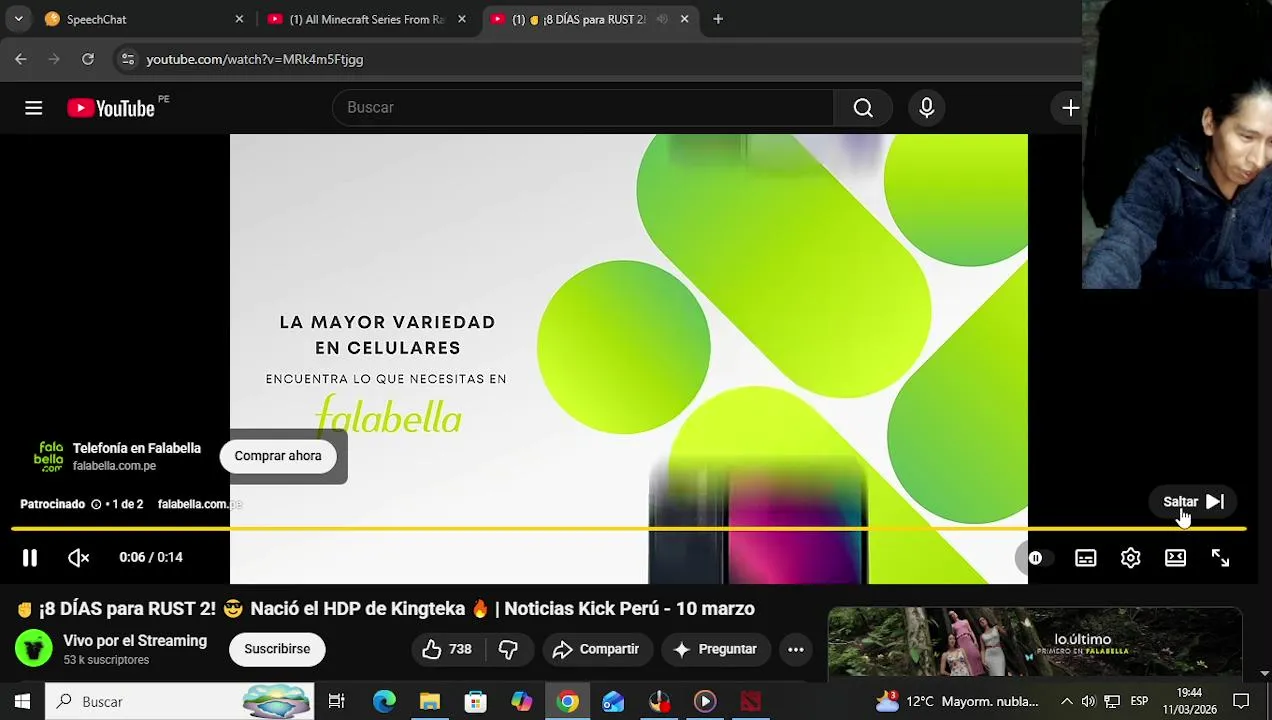Open Vivo por el Streaming channel avatar

click(x=33, y=649)
